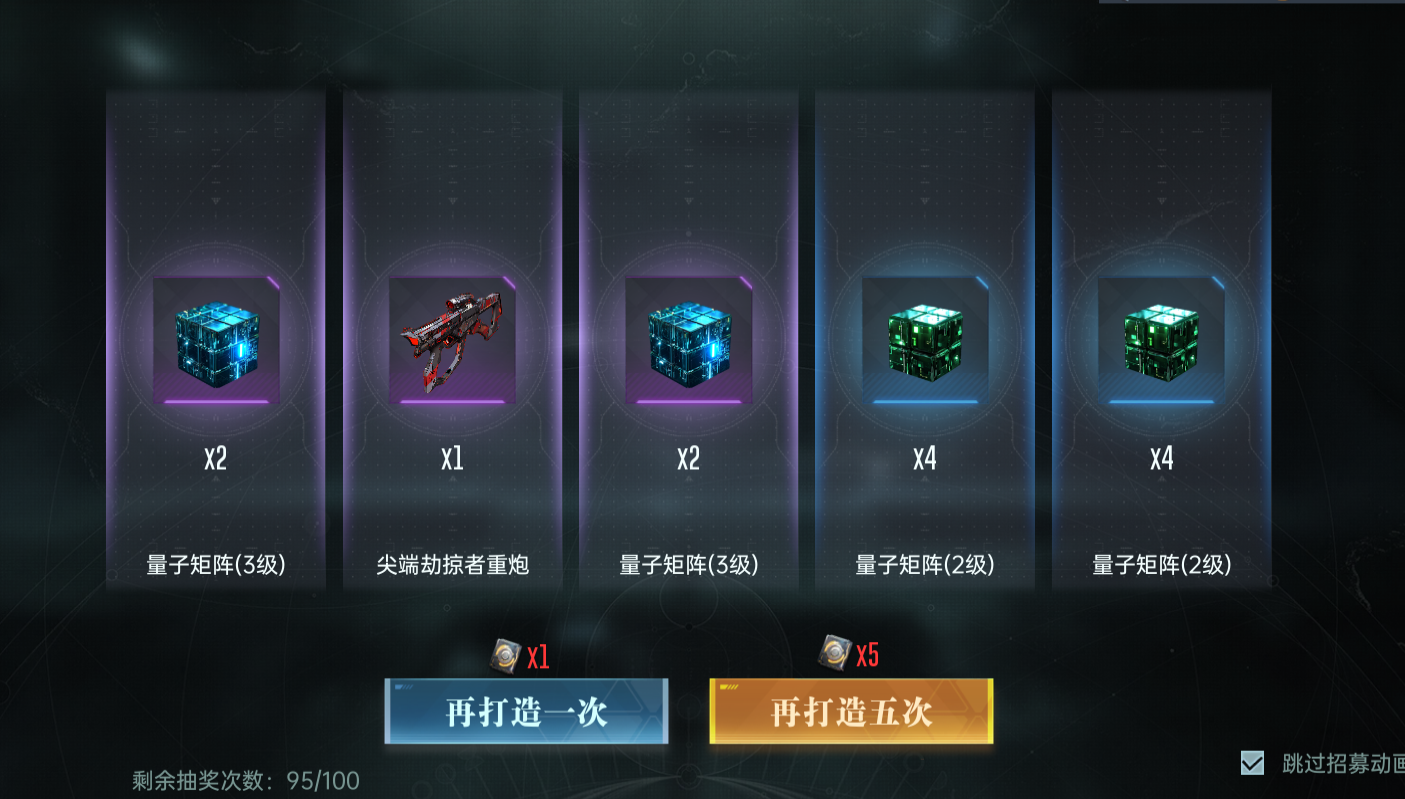This screenshot has height=799, width=1405.
Task: Click the first blue Quantum Matrix cube icon
Action: [x=216, y=341]
